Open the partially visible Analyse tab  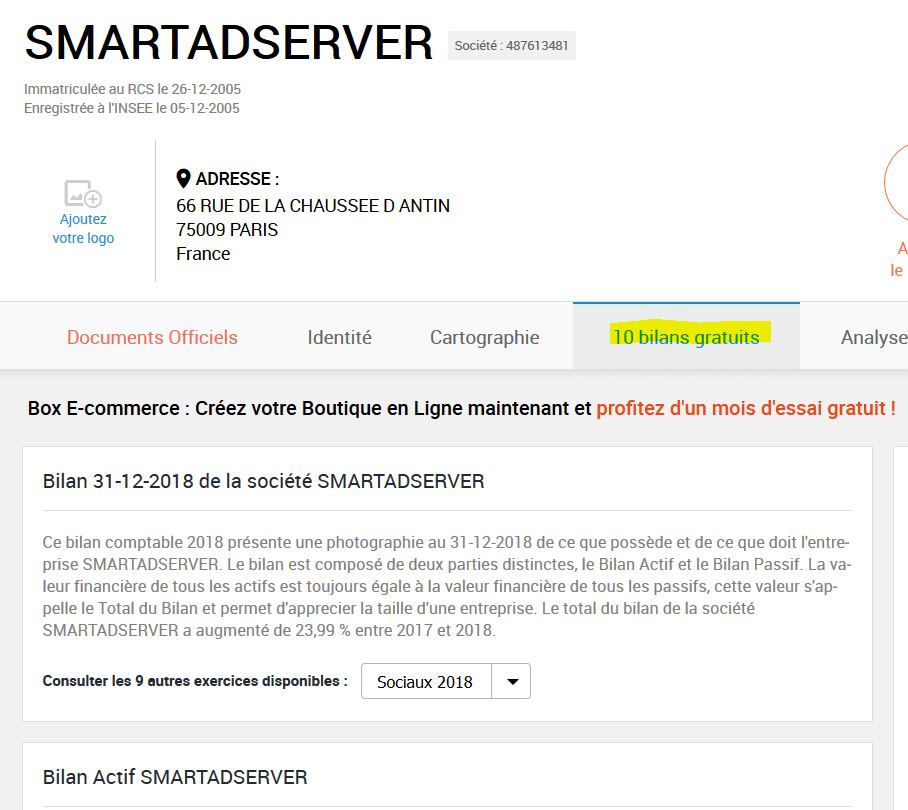pyautogui.click(x=873, y=337)
